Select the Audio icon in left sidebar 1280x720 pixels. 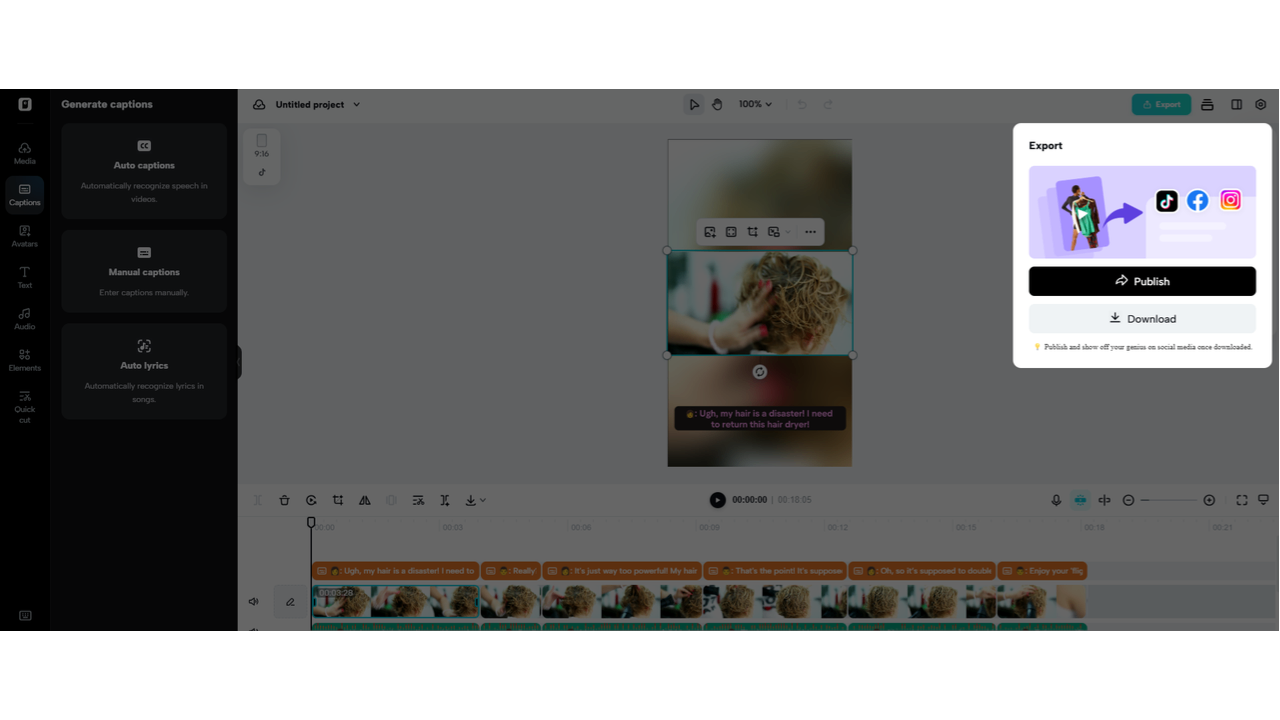[24, 318]
